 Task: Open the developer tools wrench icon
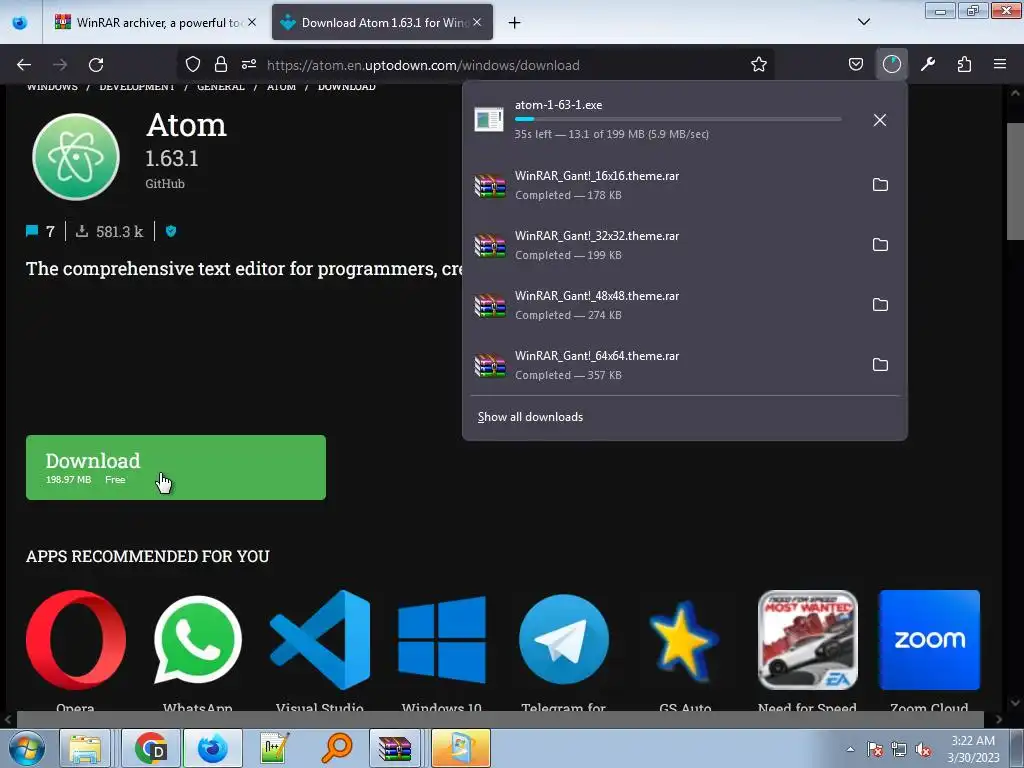point(928,64)
